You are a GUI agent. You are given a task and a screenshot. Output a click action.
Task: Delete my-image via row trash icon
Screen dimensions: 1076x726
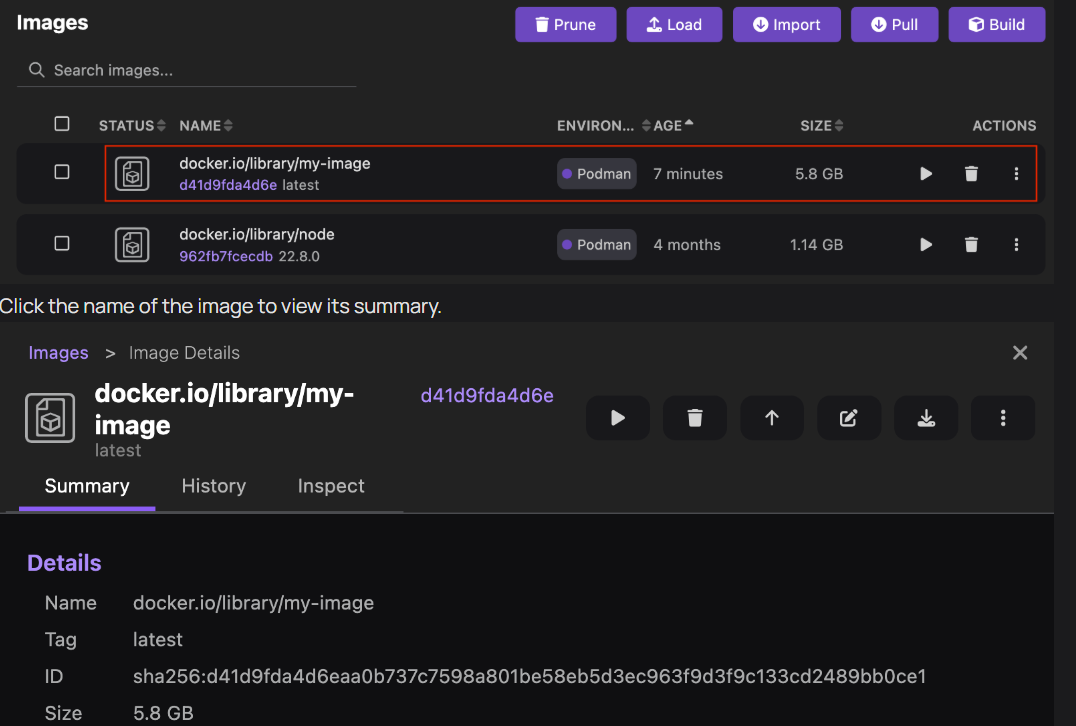(x=971, y=174)
